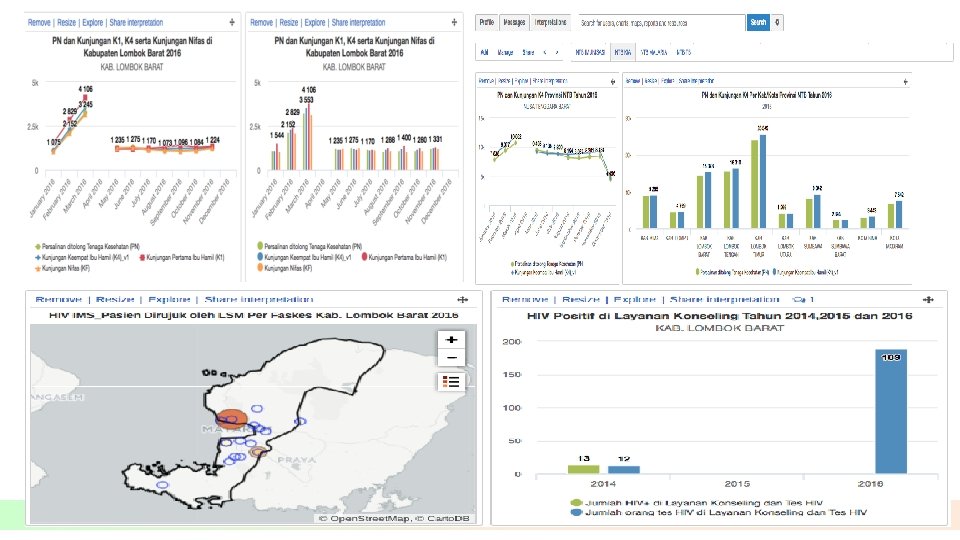Toggle Kunjungan Nifas (KF) series in line chart
The width and height of the screenshot is (960, 540).
pyautogui.click(x=63, y=268)
